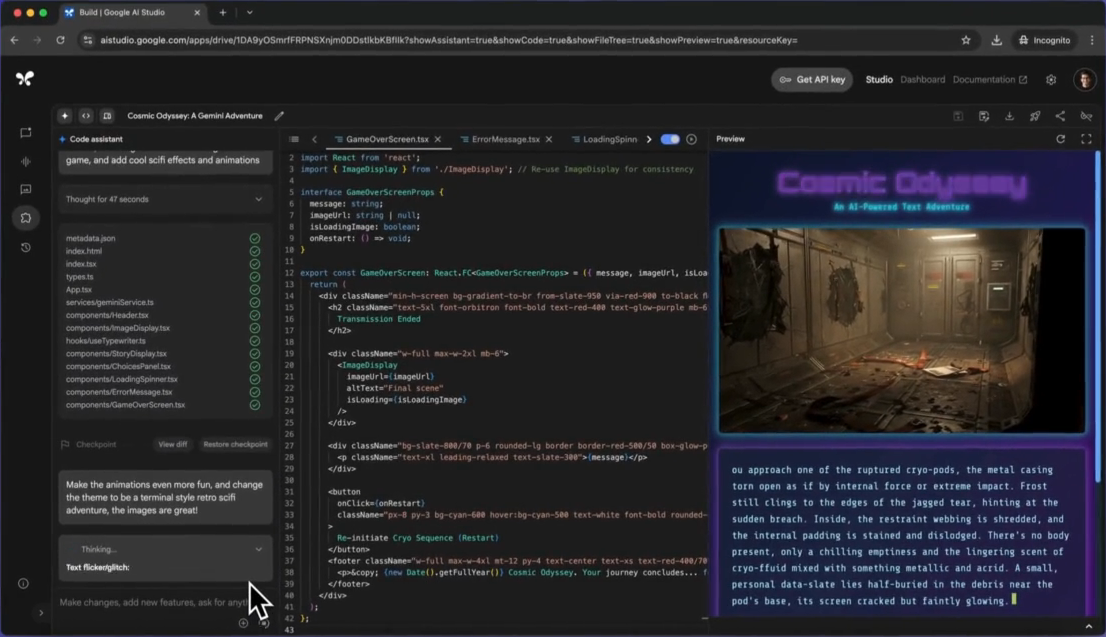Click green check next to metadata.json
Screen dimensions: 1106x637
[x=255, y=238]
